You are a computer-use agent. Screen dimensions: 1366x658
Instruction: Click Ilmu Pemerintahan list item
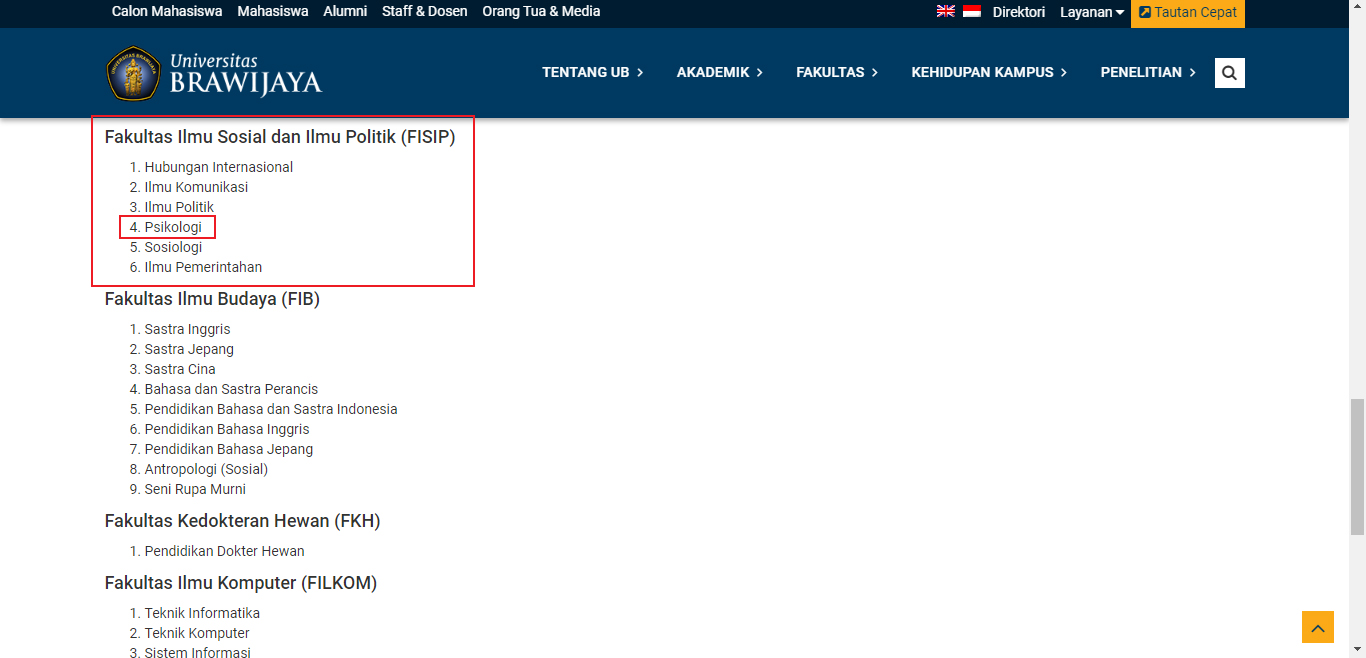point(203,267)
